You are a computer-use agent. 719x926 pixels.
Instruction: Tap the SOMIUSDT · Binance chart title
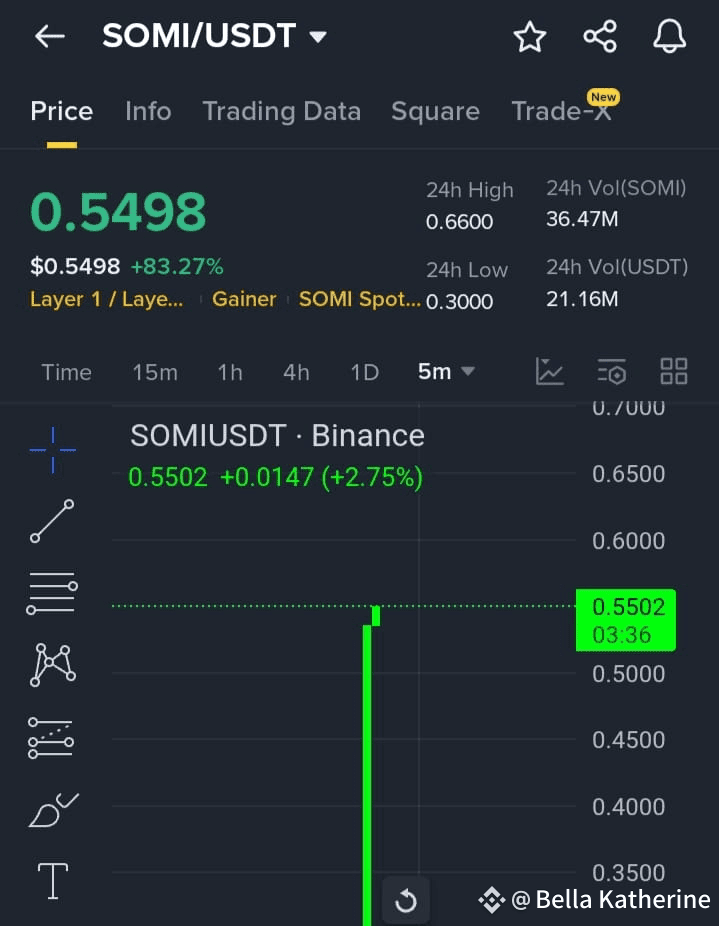pyautogui.click(x=277, y=436)
